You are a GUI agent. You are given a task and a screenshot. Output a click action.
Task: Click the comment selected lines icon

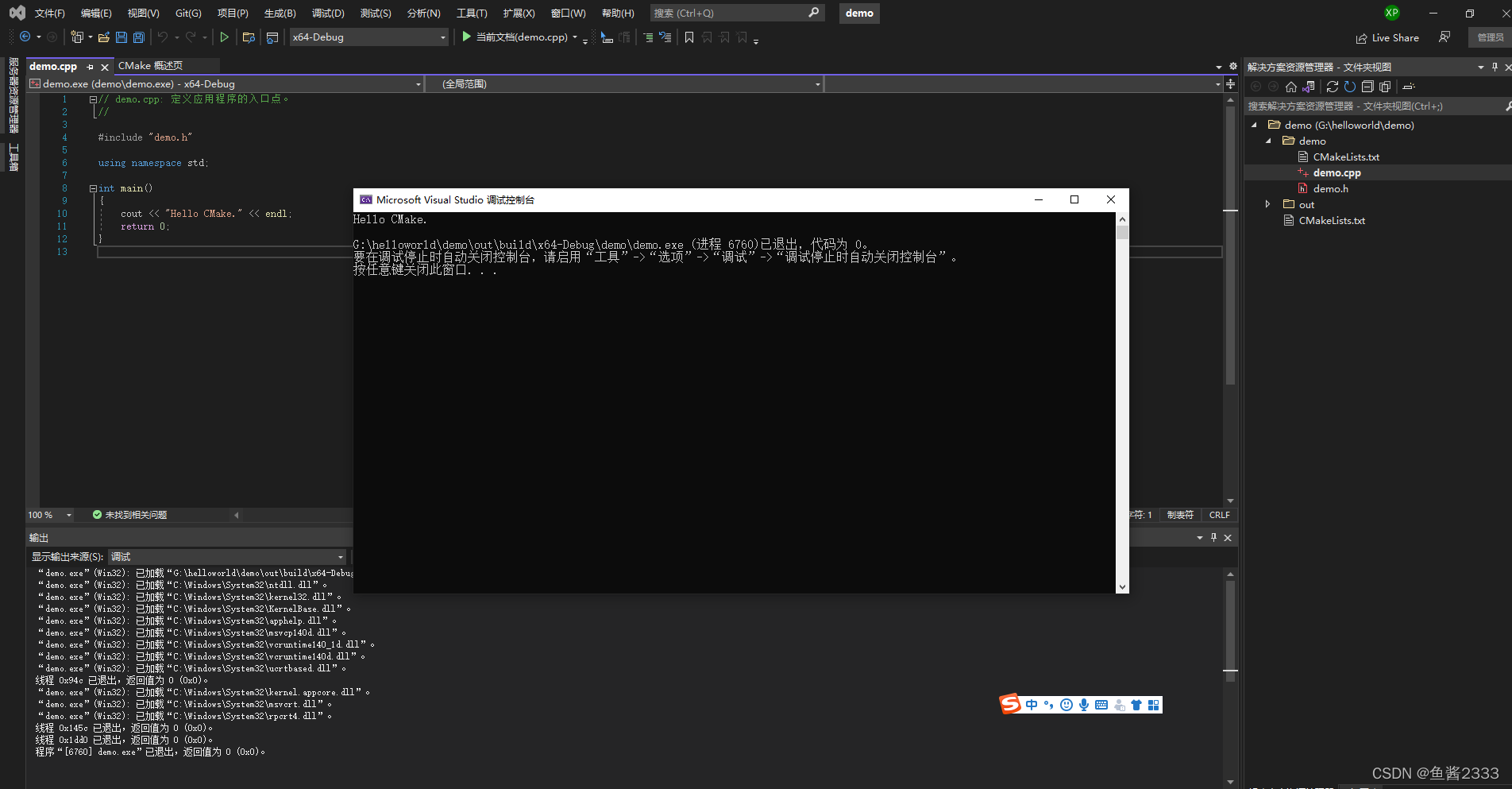coord(648,37)
